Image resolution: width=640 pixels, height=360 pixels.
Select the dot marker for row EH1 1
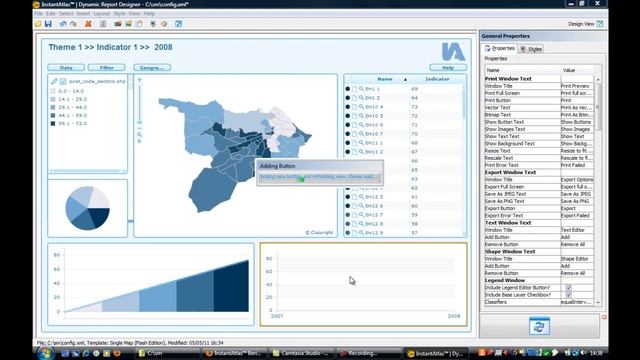tap(347, 89)
